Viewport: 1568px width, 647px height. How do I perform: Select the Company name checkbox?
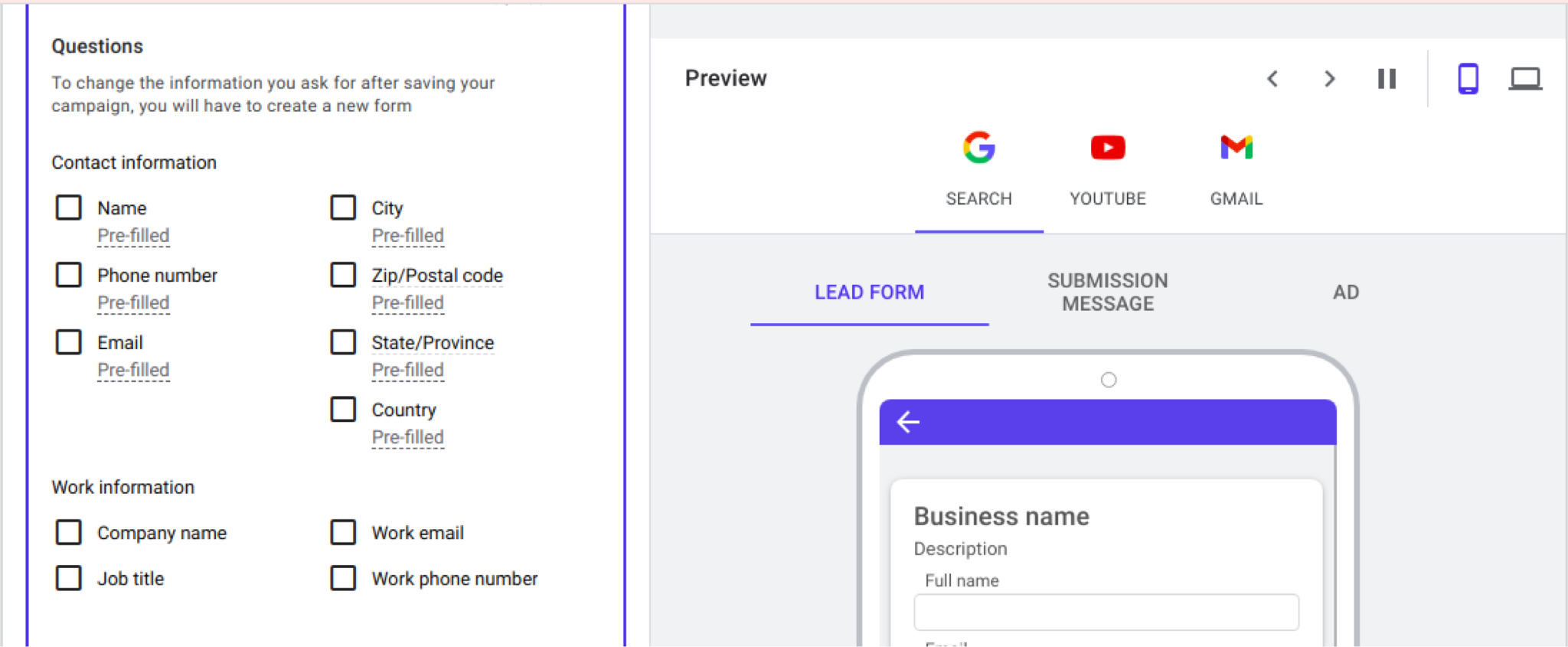(x=69, y=532)
